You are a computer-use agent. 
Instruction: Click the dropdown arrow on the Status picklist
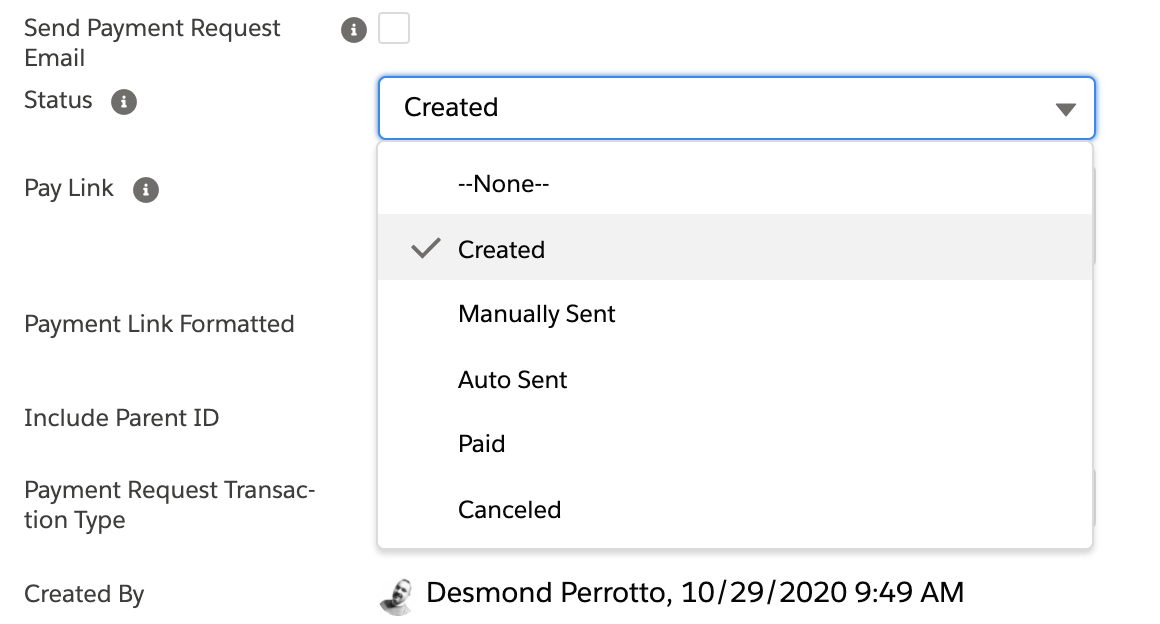click(1066, 108)
